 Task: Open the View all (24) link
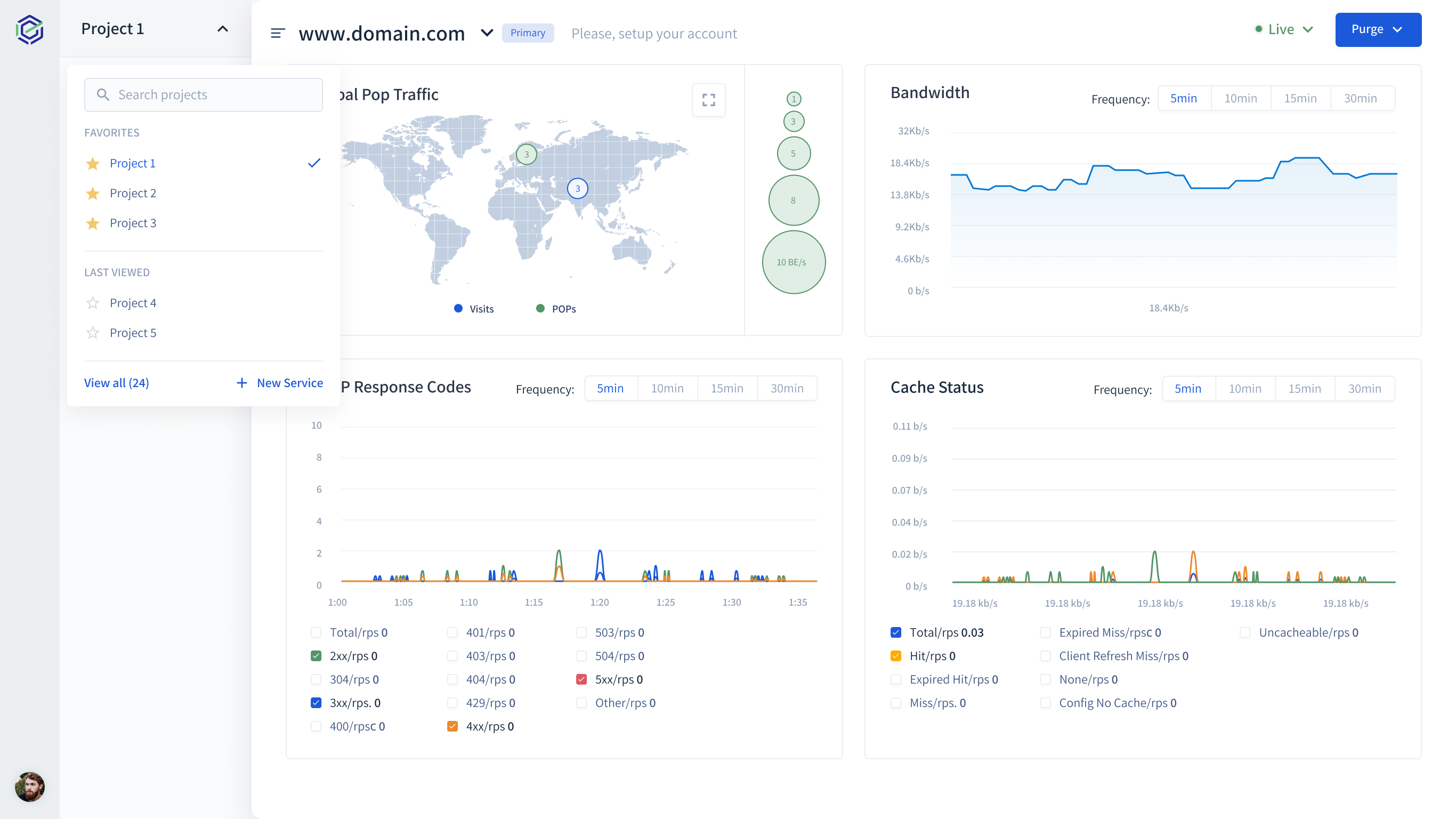116,383
